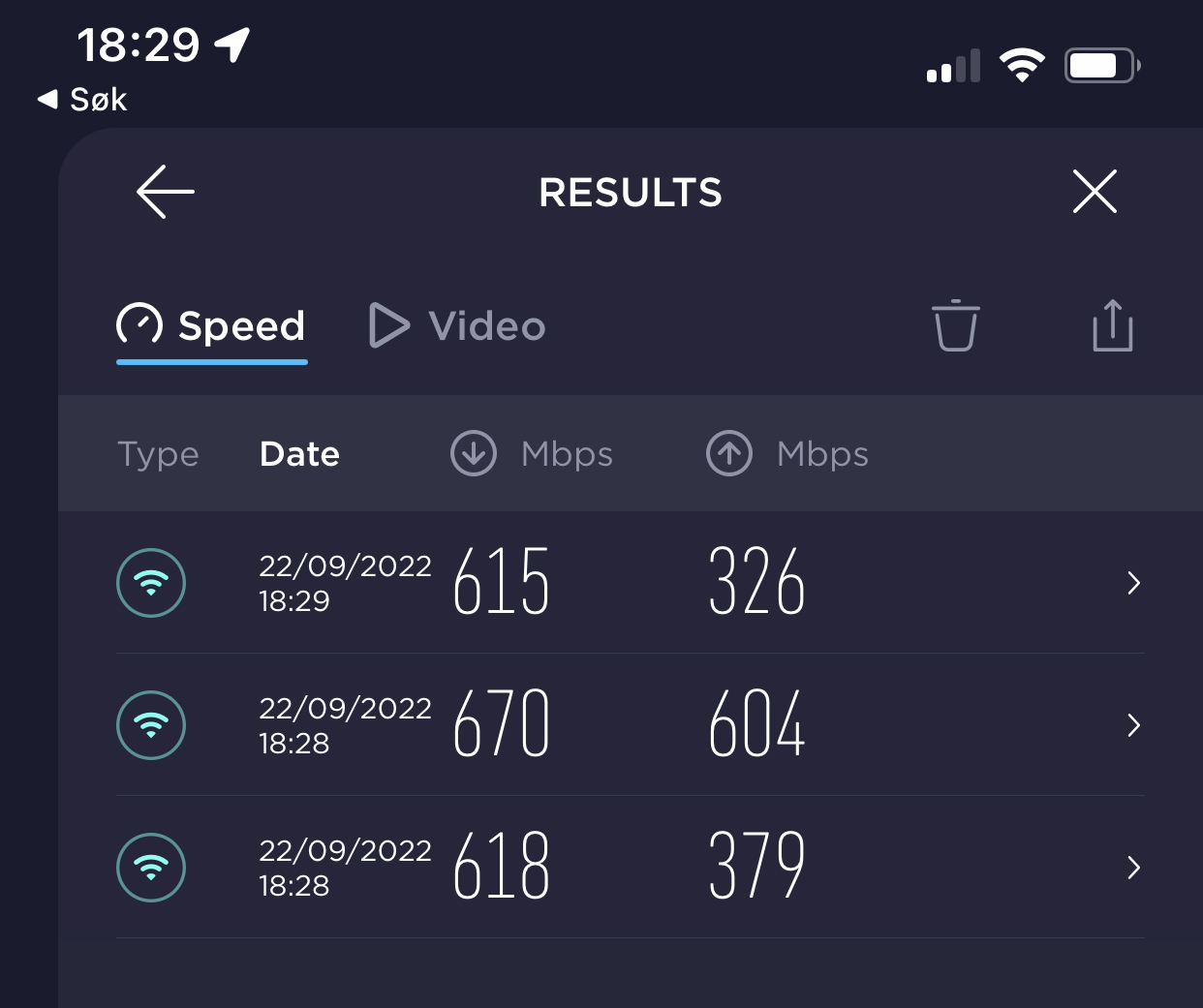The width and height of the screenshot is (1203, 1008).
Task: Select the Speed tab
Action: [212, 326]
